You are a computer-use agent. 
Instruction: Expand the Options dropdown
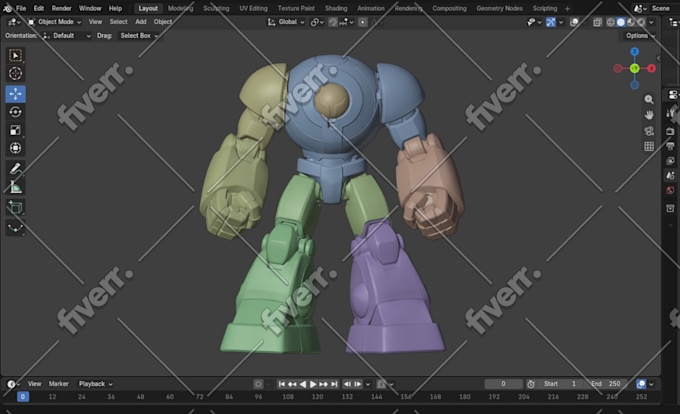[640, 36]
